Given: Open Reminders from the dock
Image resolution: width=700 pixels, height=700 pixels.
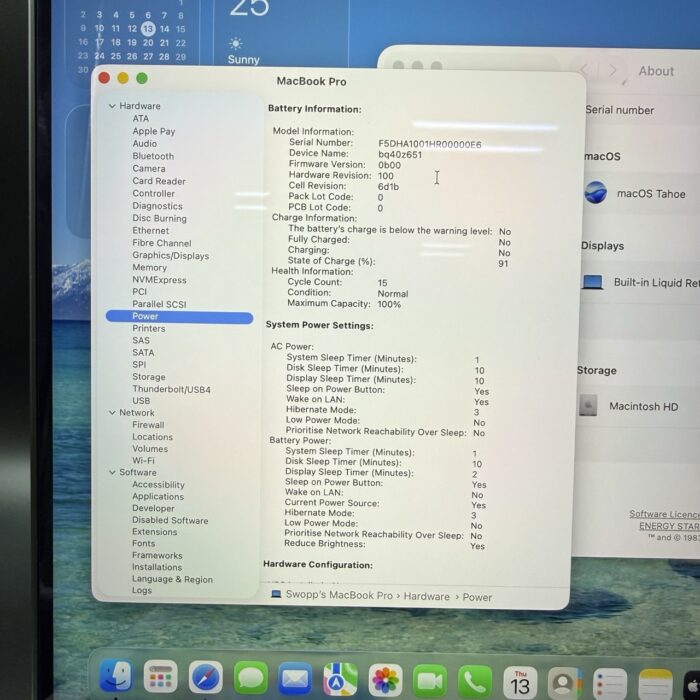Looking at the screenshot, I should pos(610,683).
